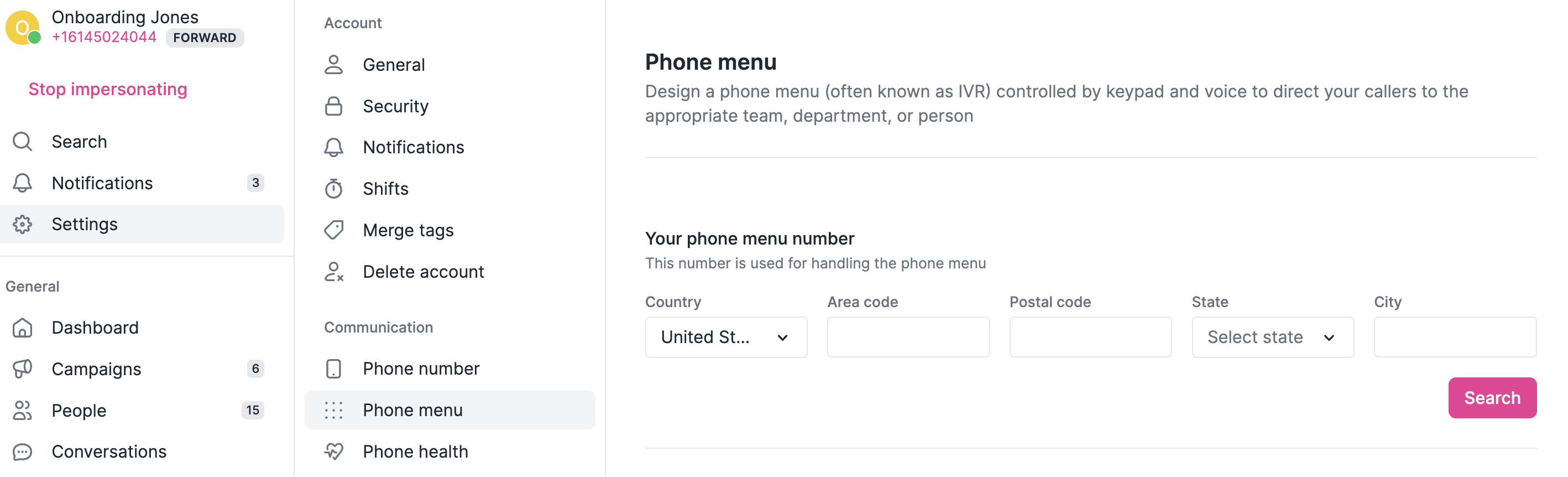Click the Security lock icon
Image resolution: width=1568 pixels, height=477 pixels.
click(x=333, y=105)
